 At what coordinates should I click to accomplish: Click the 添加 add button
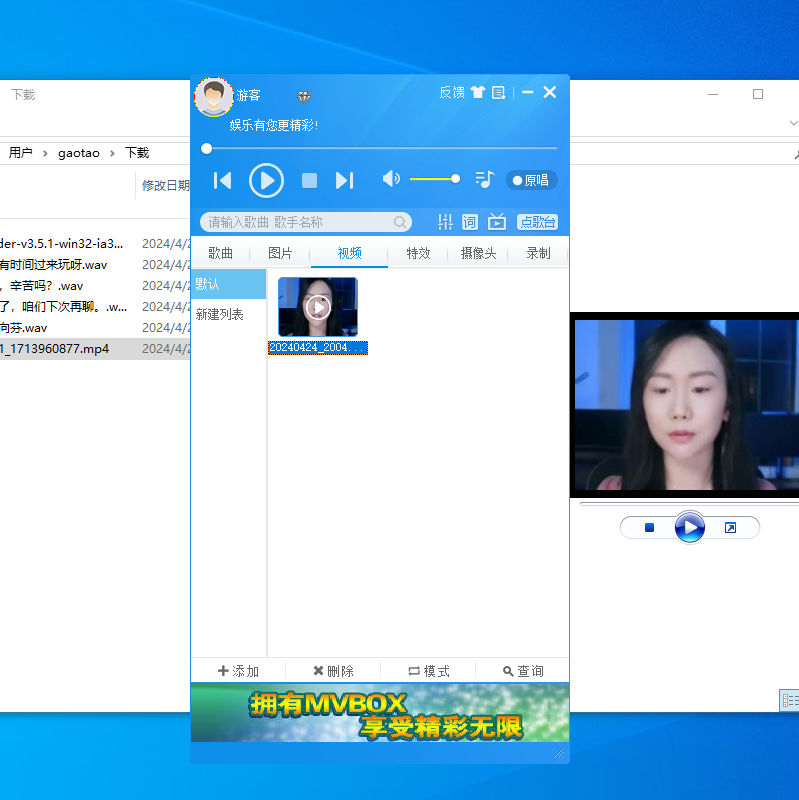coord(238,671)
